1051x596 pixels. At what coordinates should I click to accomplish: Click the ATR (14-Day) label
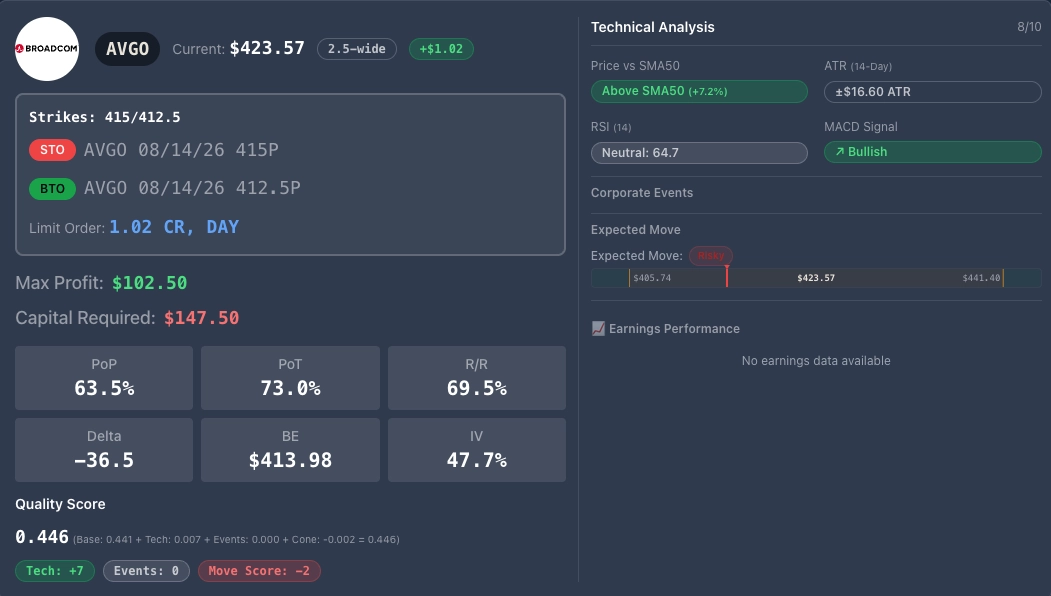pos(858,66)
